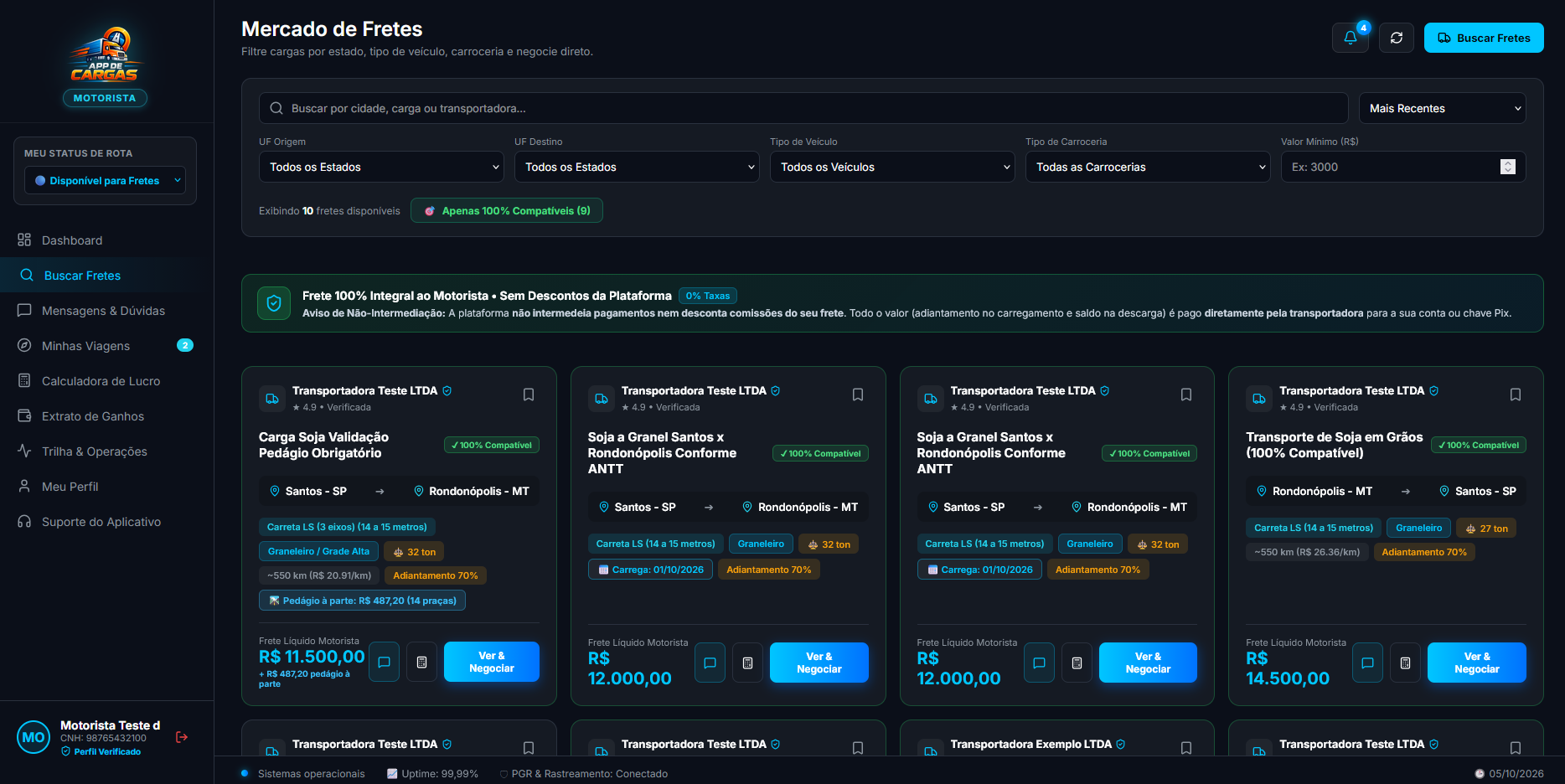
Task: Click the shield icon in the notice banner
Action: click(274, 303)
